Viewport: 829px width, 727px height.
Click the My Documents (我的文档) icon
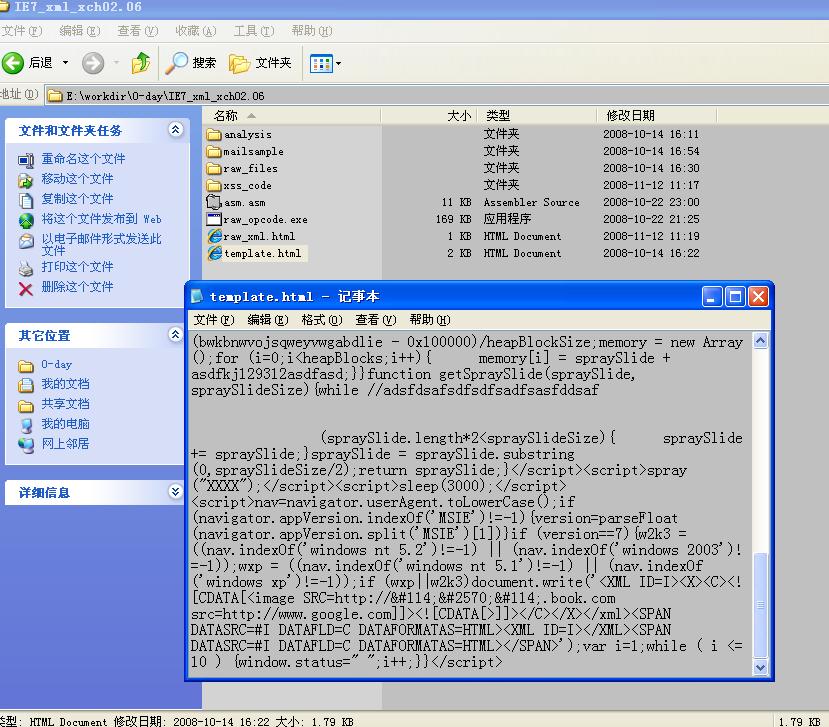point(26,385)
